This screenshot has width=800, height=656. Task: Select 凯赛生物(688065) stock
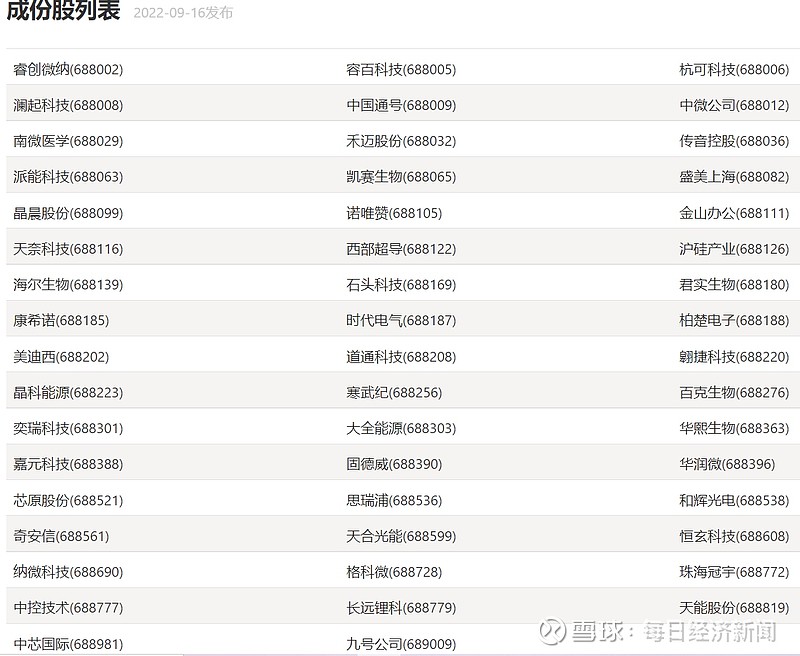click(401, 176)
